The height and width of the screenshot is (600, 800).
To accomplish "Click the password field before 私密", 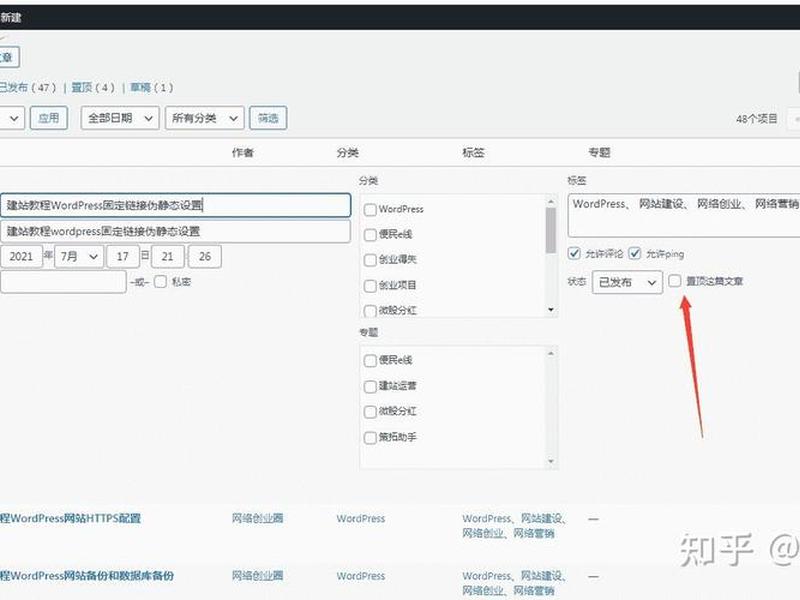I will [63, 282].
